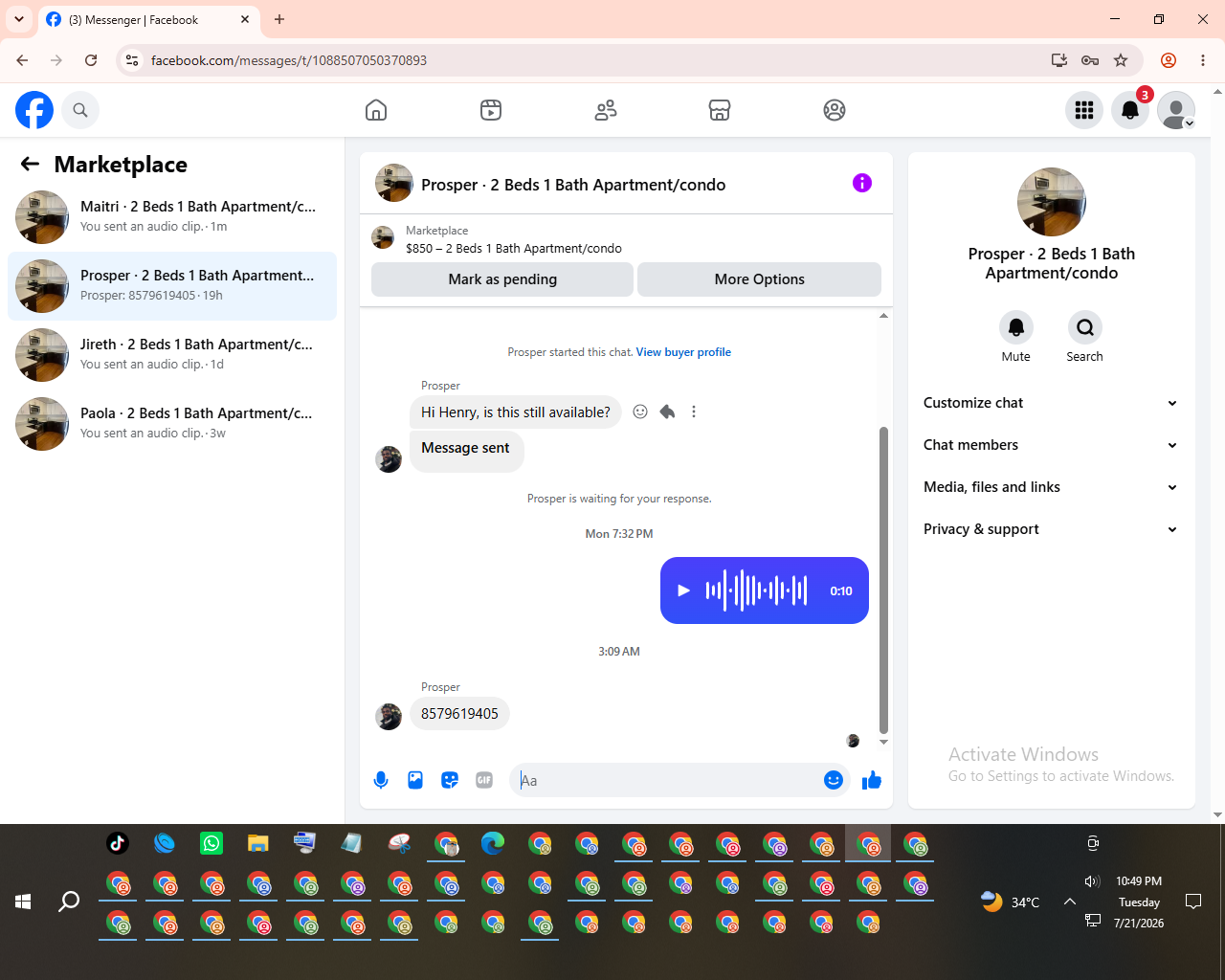The image size is (1225, 980).
Task: Open the Windows Start menu
Action: pos(23,902)
